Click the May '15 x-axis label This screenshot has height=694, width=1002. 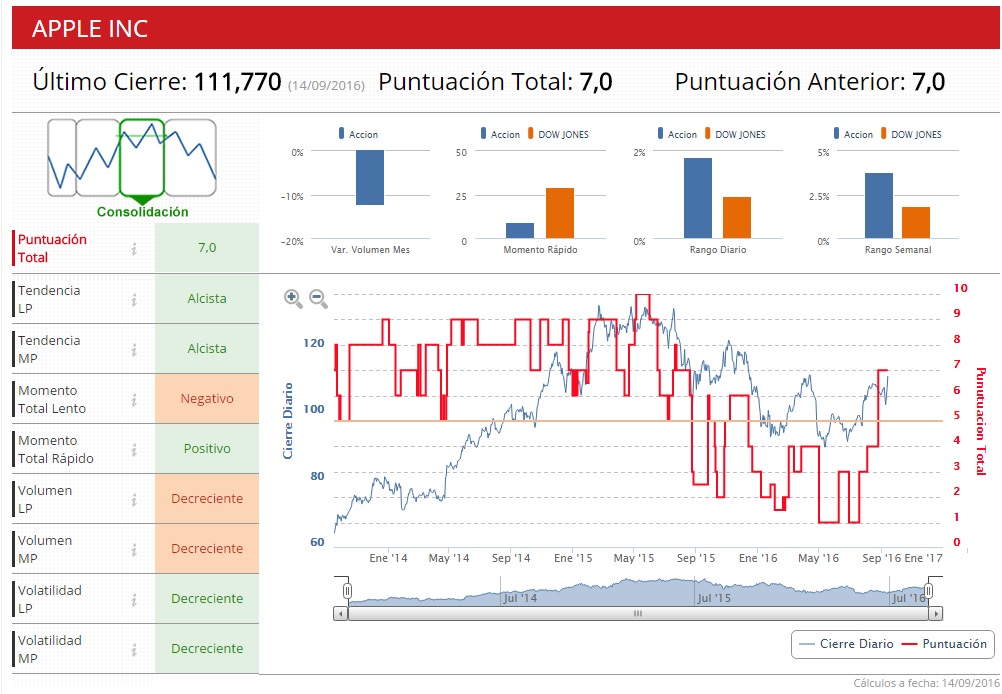click(x=634, y=558)
